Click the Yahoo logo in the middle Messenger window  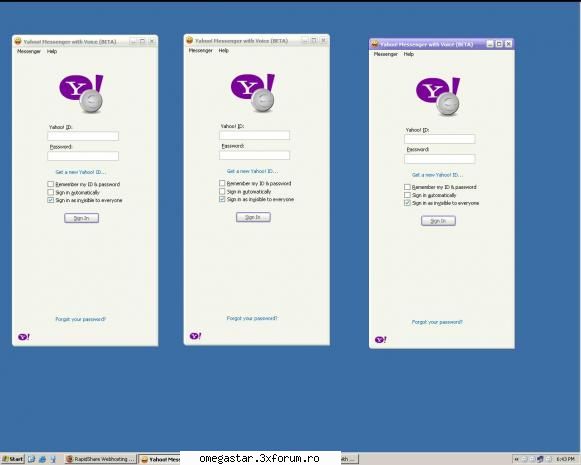coord(253,93)
